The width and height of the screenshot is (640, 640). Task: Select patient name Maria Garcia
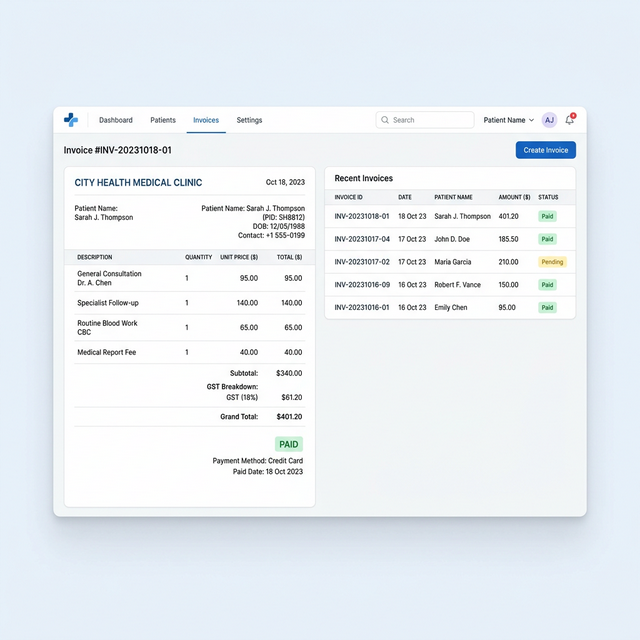(453, 262)
